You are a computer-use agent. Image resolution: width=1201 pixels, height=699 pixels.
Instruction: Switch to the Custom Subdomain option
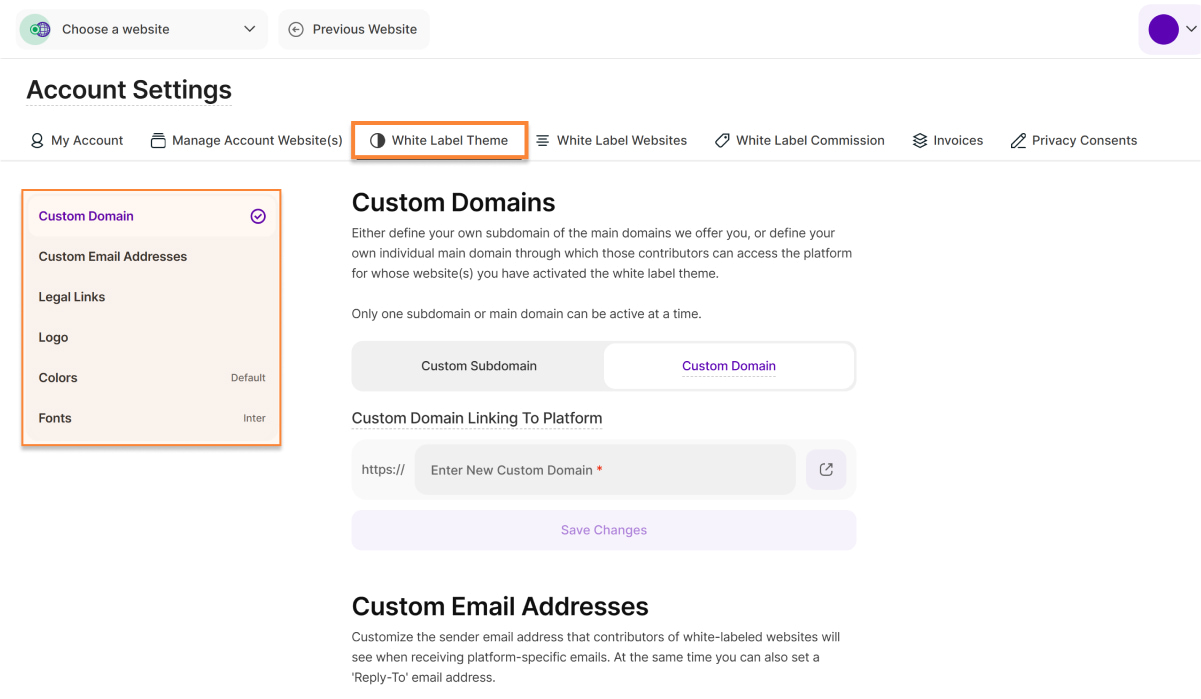pos(479,366)
